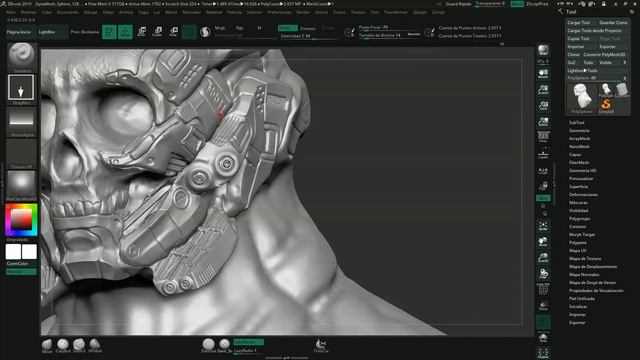The height and width of the screenshot is (360, 640).
Task: Click the Rotate view icon on right shelf
Action: tap(543, 273)
